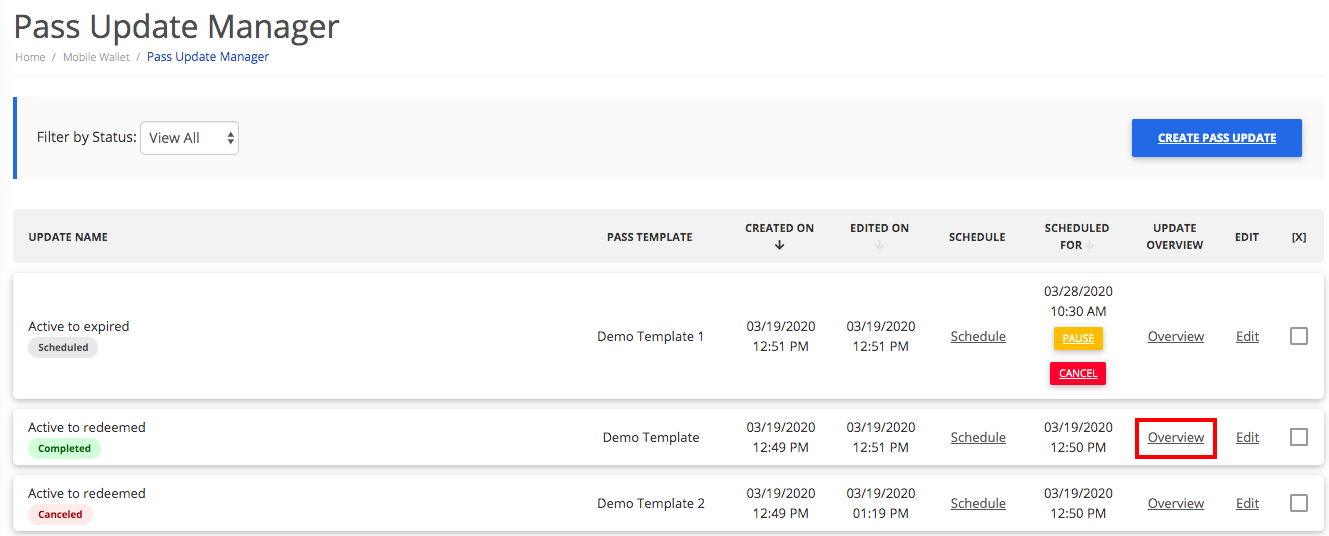This screenshot has height=536, width=1329.
Task: Open the Filter by Status dropdown
Action: (x=189, y=138)
